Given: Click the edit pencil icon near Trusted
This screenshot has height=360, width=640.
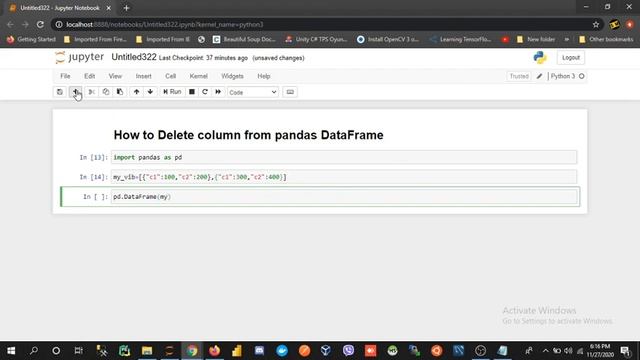Looking at the screenshot, I should click(539, 76).
